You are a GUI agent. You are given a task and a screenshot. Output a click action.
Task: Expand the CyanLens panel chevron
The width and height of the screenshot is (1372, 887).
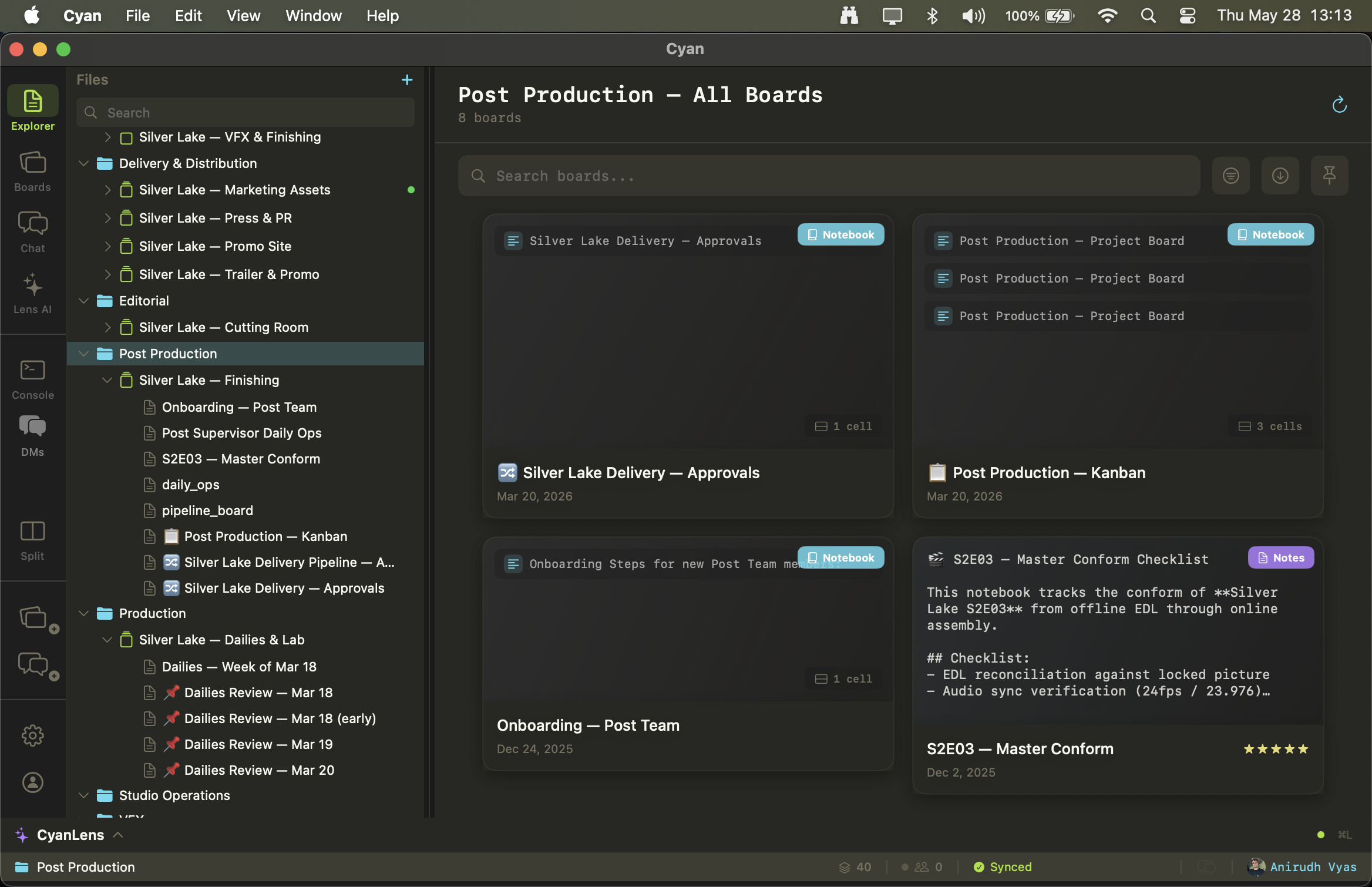[x=118, y=835]
